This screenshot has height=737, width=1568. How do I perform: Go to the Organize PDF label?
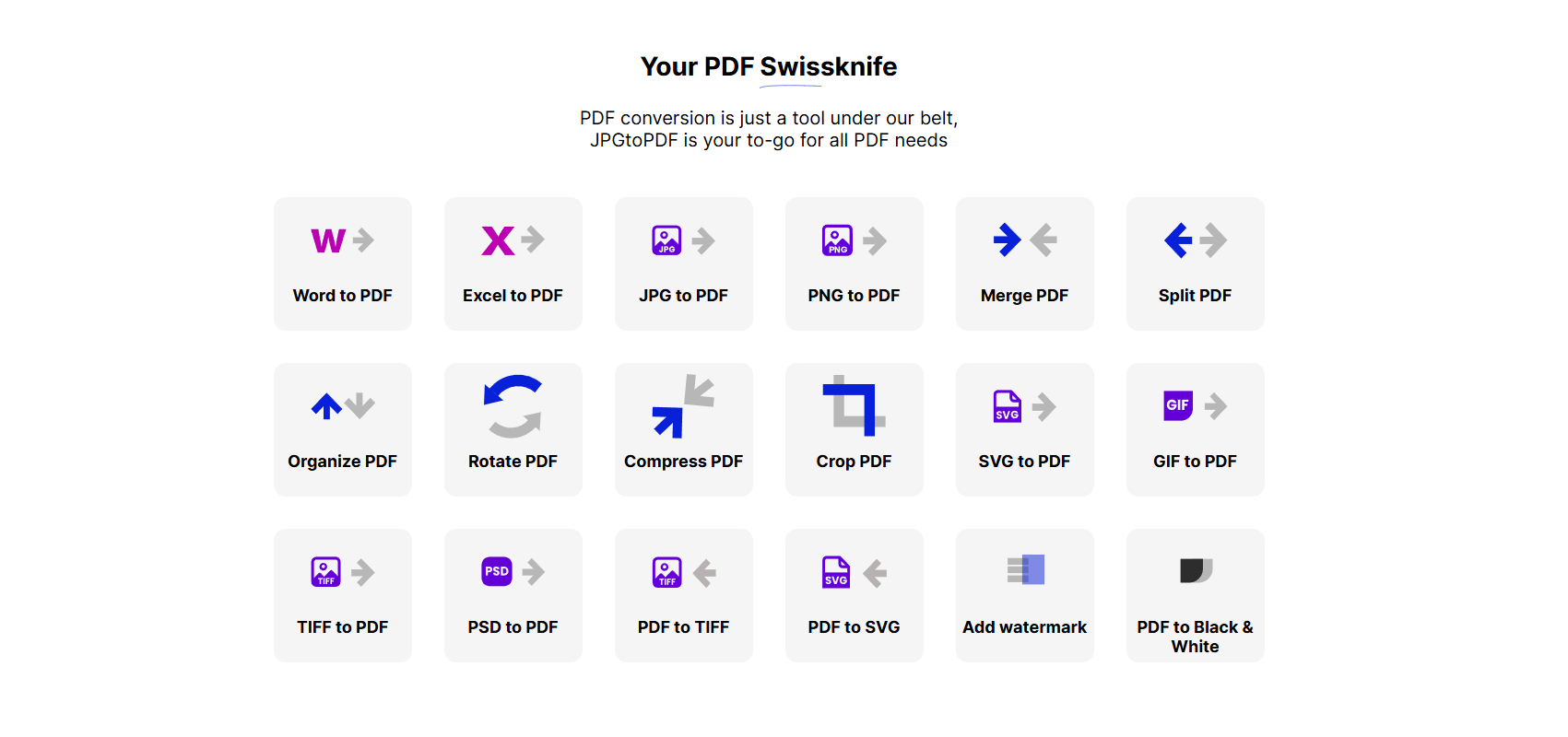click(x=343, y=462)
